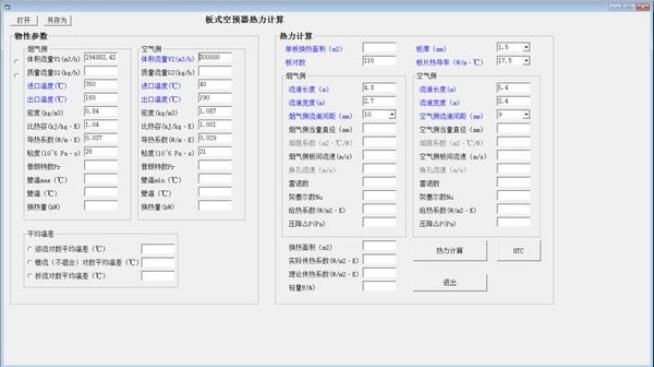Click the air side 换热量 field

click(215, 206)
